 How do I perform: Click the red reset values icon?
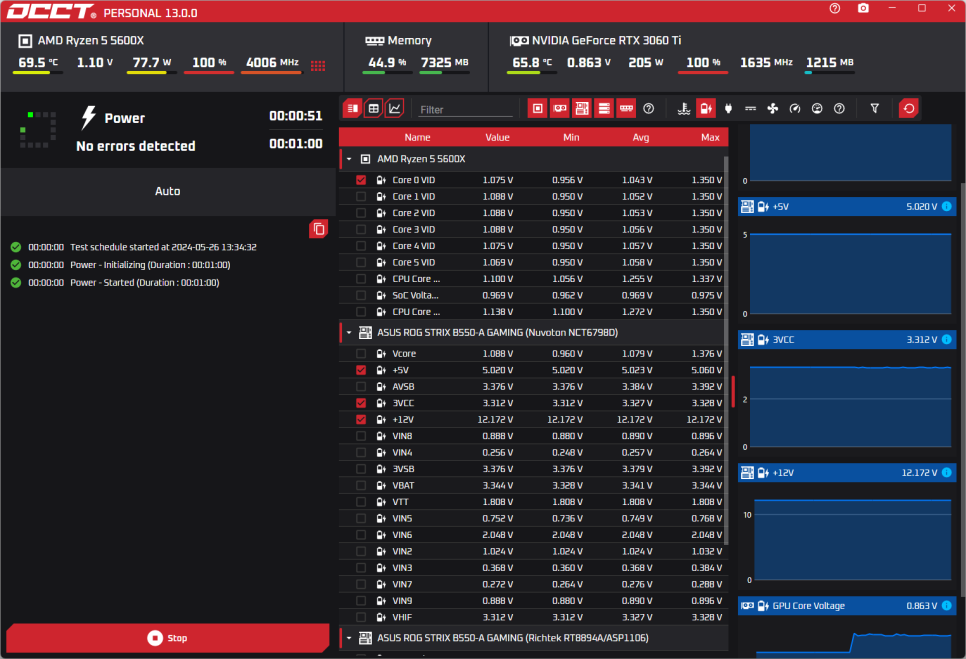pyautogui.click(x=908, y=108)
